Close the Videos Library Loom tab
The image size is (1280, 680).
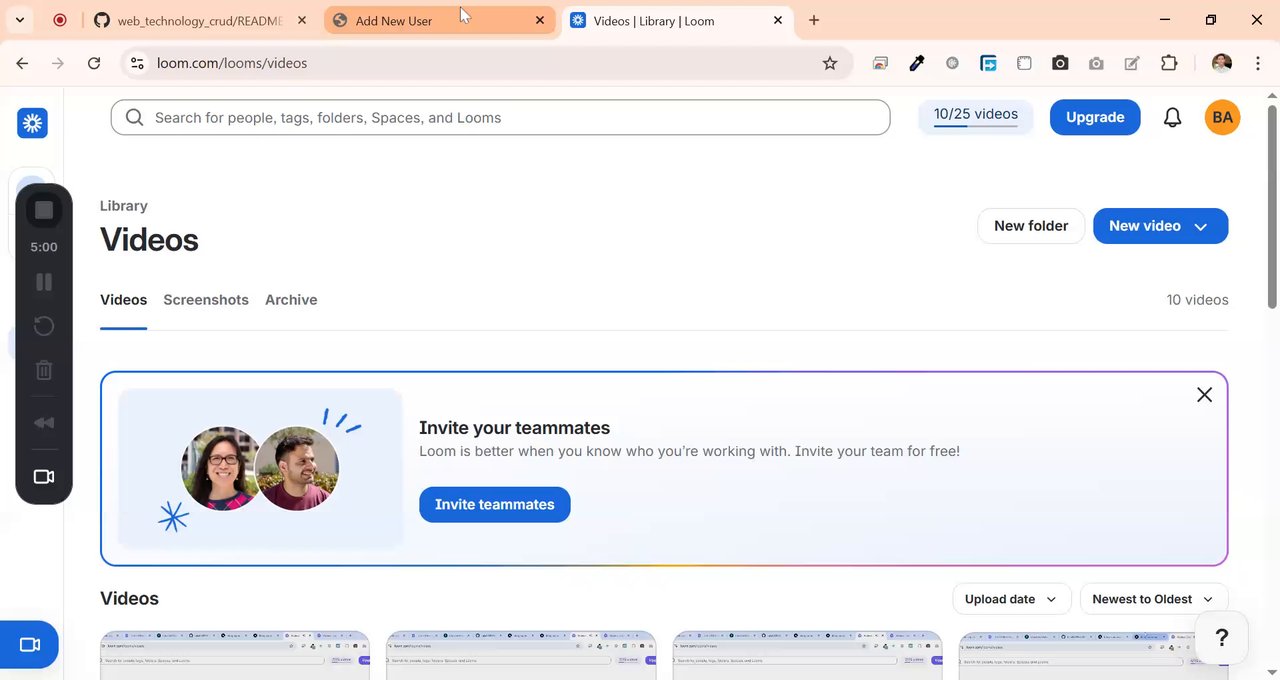tap(778, 20)
